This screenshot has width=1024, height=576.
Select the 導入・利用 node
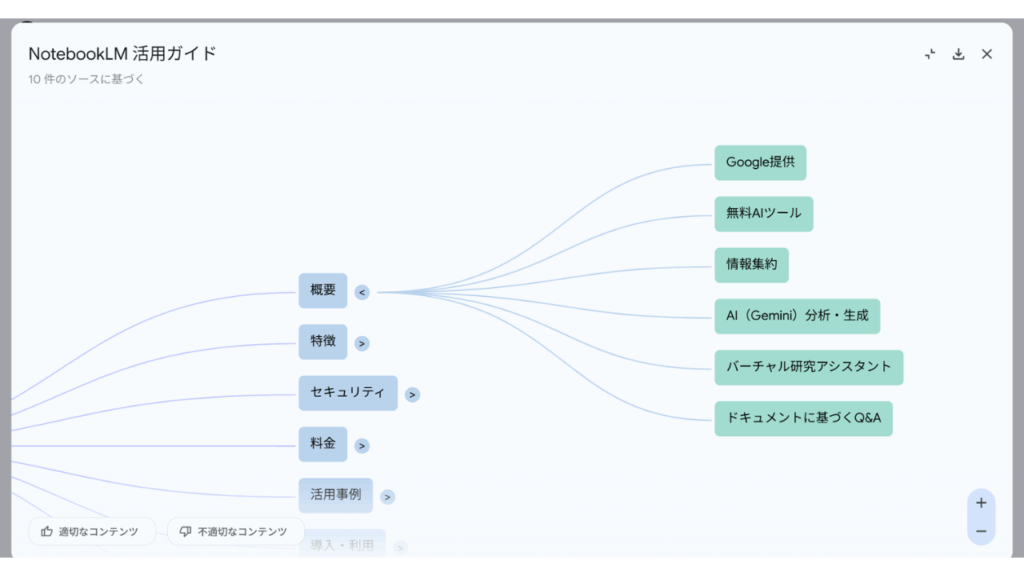coord(342,544)
